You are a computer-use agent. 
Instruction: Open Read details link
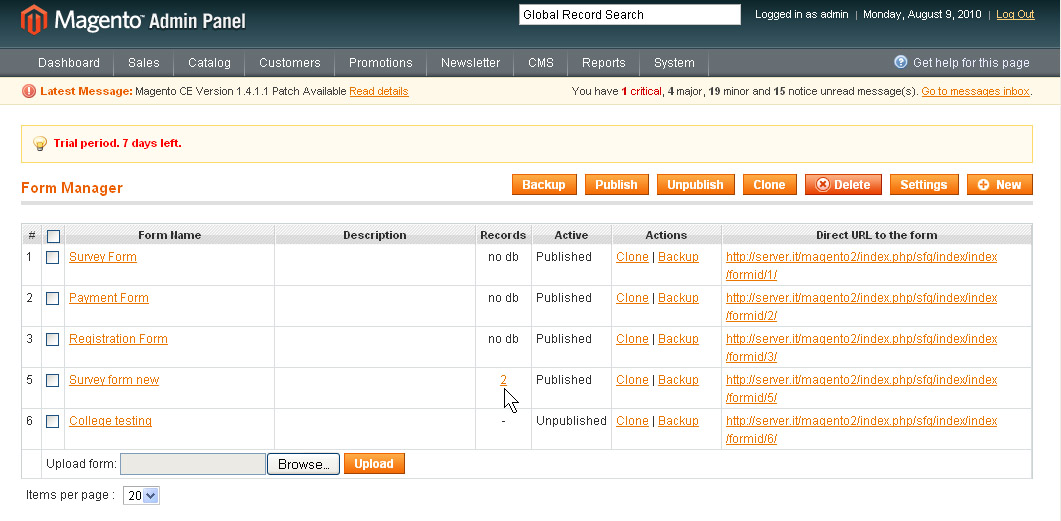379,91
